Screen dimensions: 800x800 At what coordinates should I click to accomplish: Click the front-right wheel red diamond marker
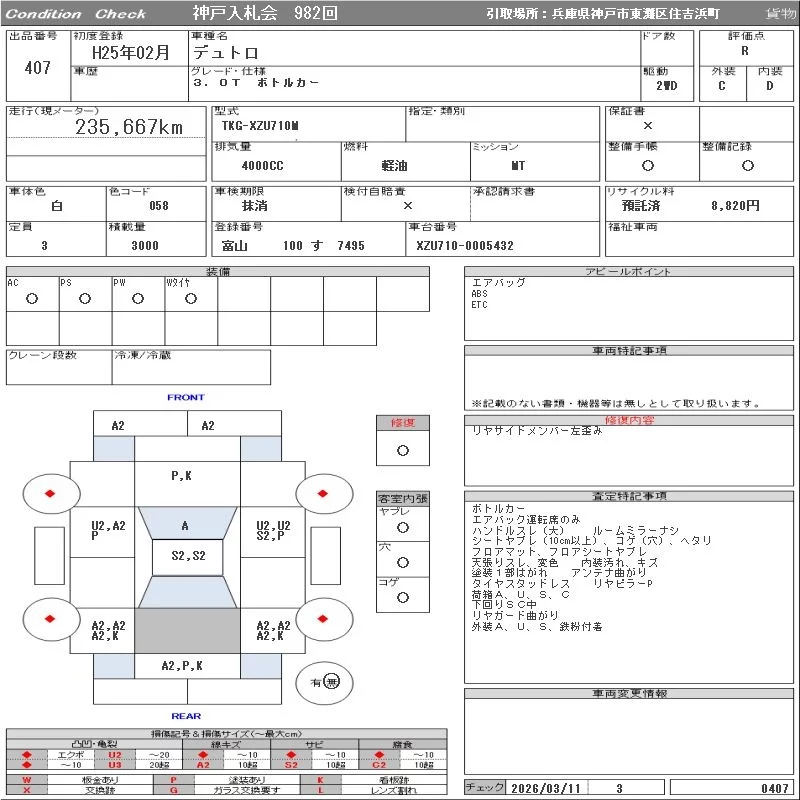[324, 492]
